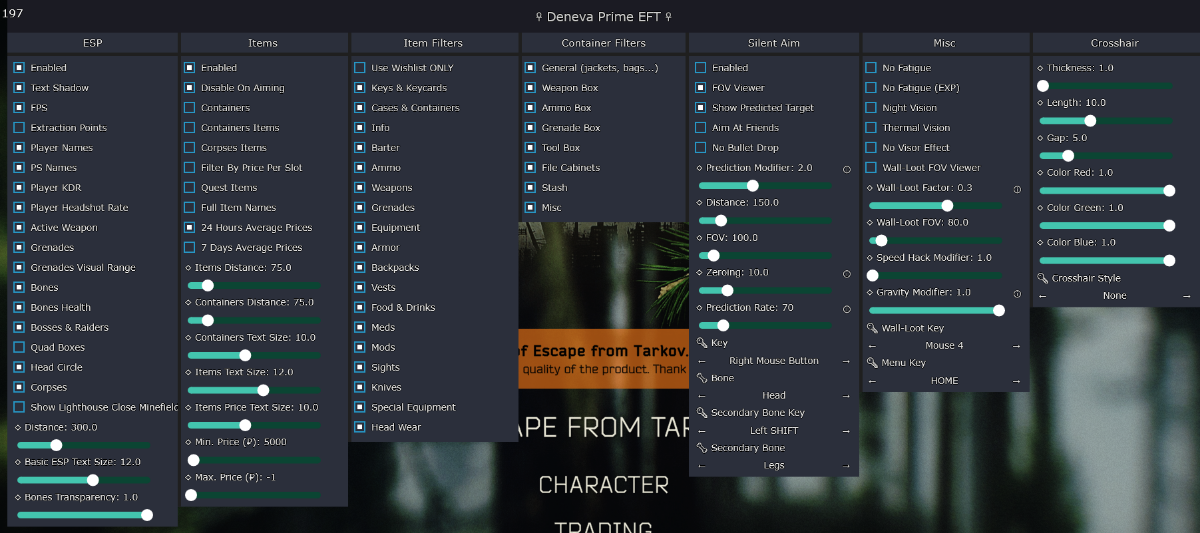Open the Mouse 4 wall-loot key selector

pos(944,346)
